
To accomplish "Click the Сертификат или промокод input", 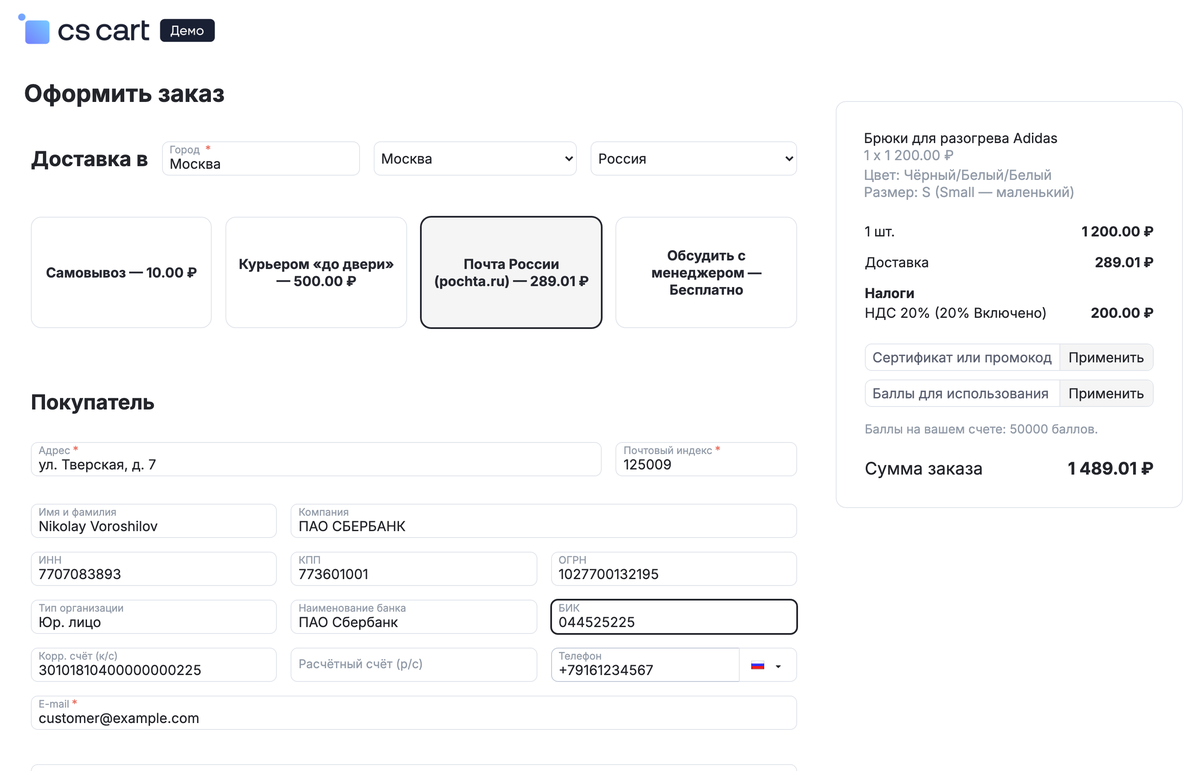I will 962,357.
